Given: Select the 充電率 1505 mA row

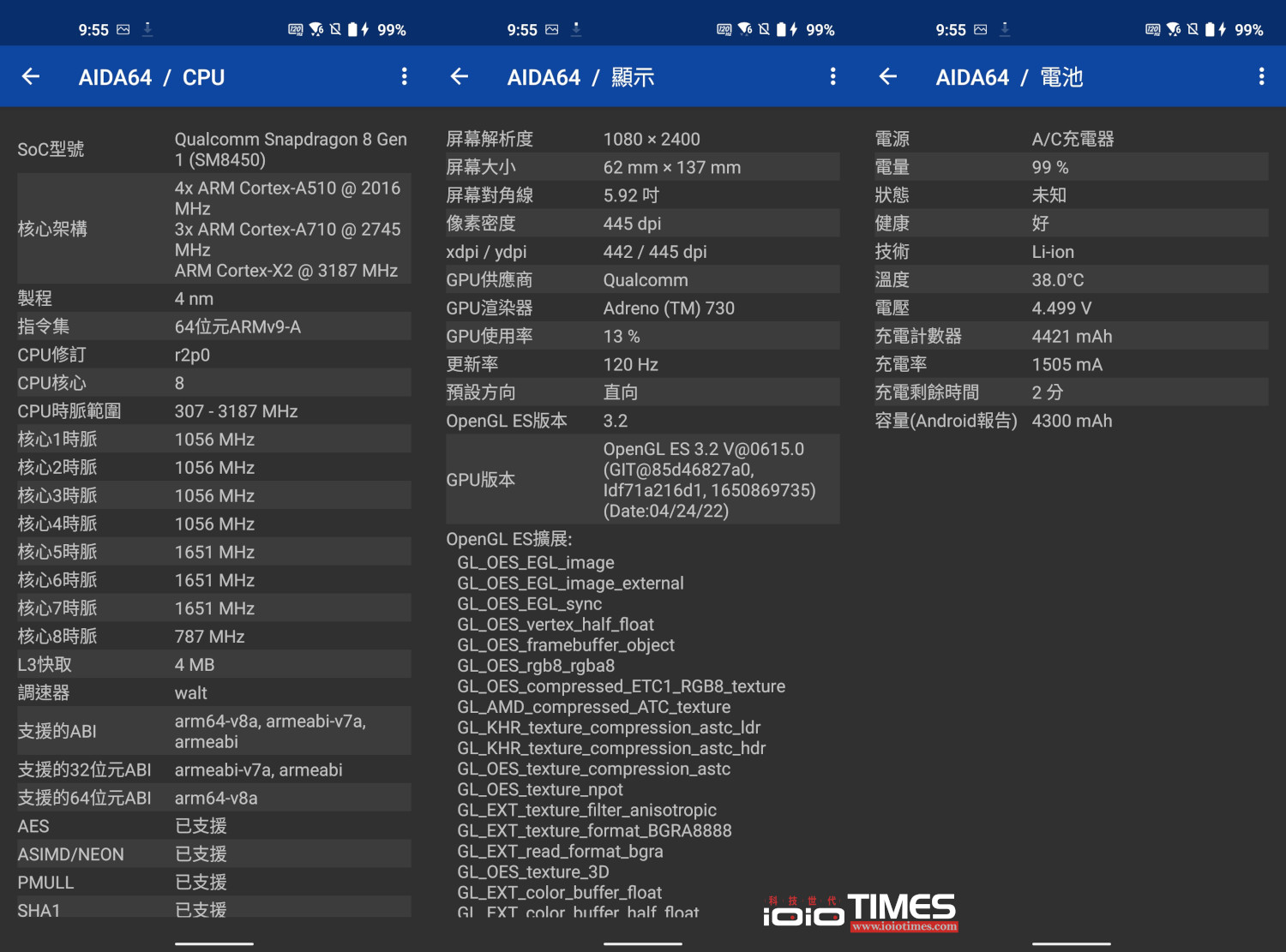Looking at the screenshot, I should point(1072,365).
